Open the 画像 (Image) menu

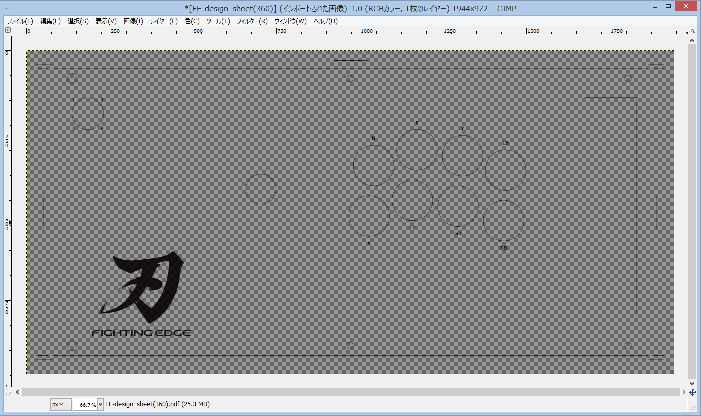(x=131, y=20)
